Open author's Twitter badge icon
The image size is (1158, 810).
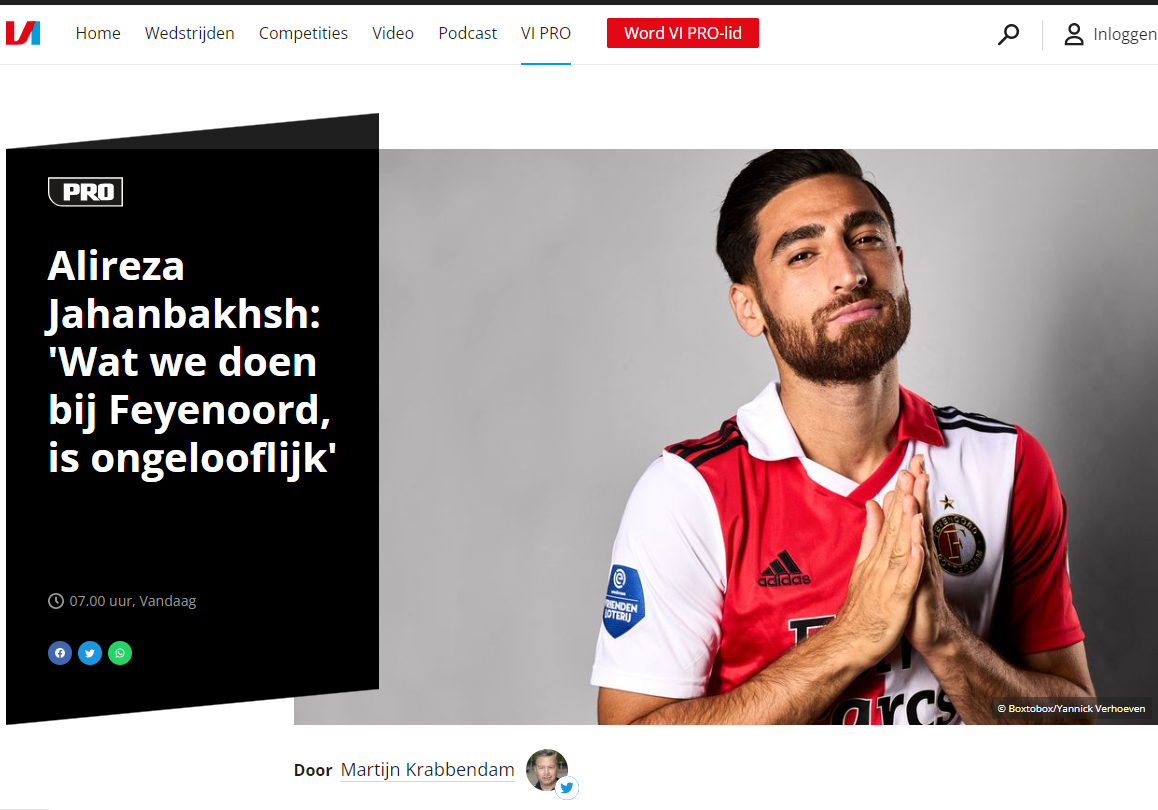[566, 788]
